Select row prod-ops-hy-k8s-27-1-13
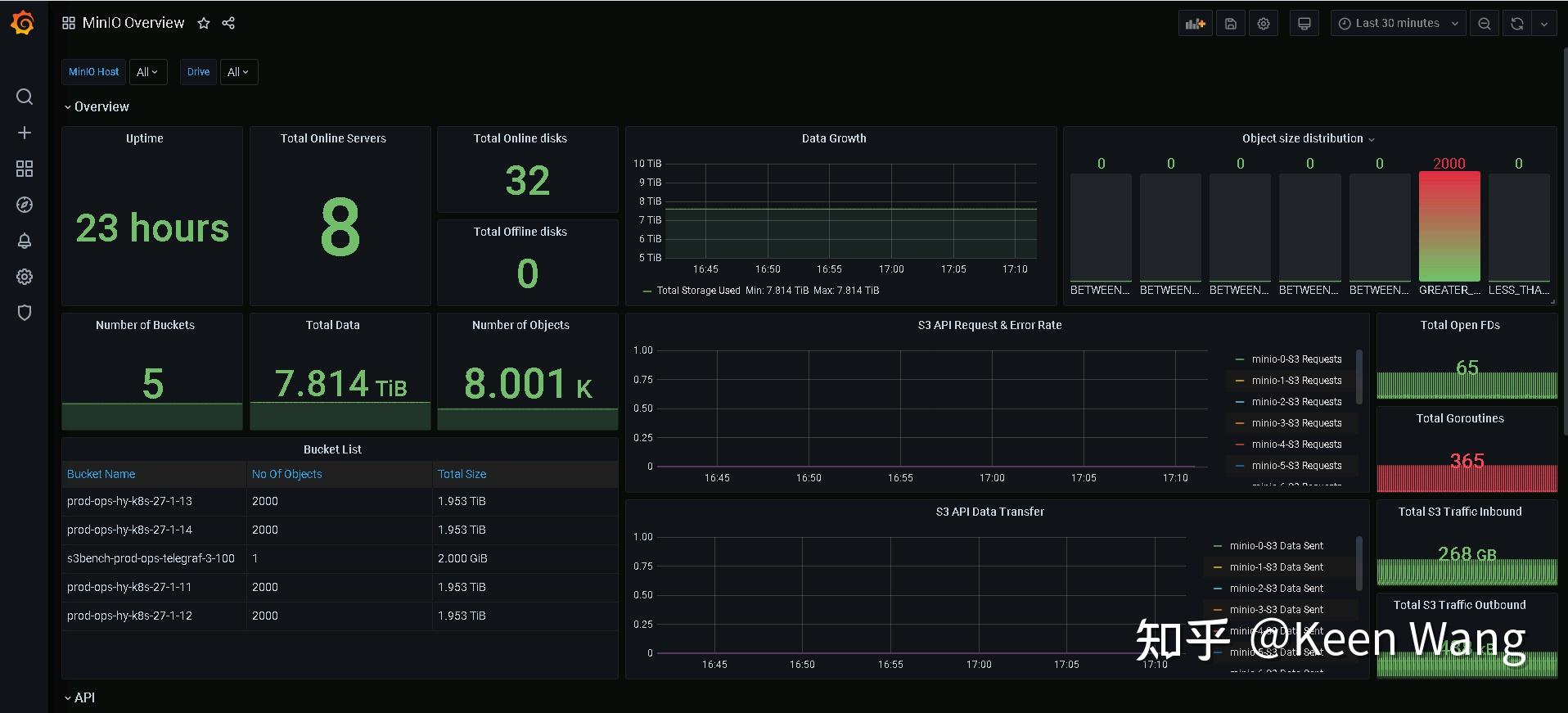1568x713 pixels. pyautogui.click(x=340, y=501)
